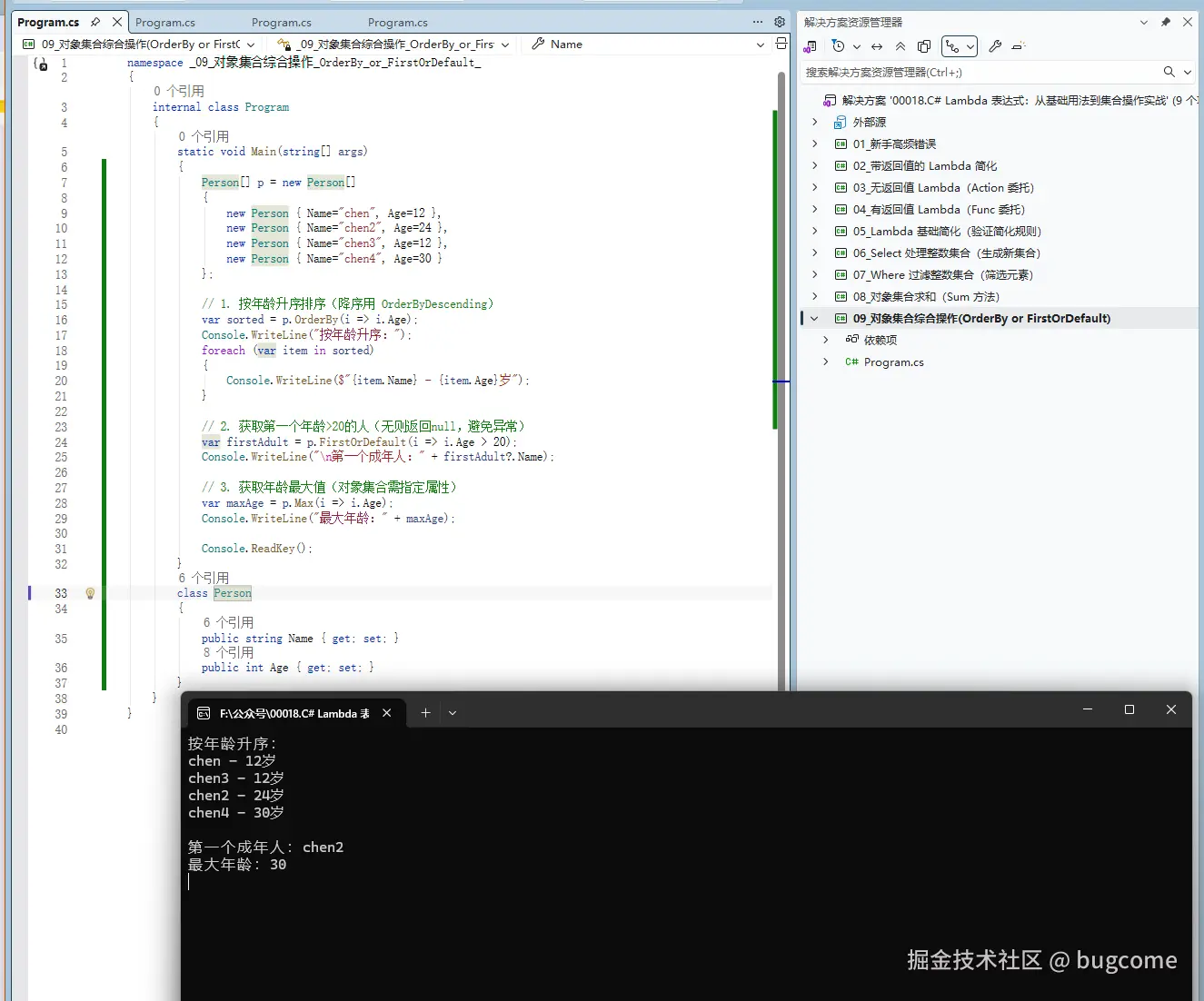1204x1001 pixels.
Task: Select the 01_新手高频错误 project
Action: click(x=893, y=144)
